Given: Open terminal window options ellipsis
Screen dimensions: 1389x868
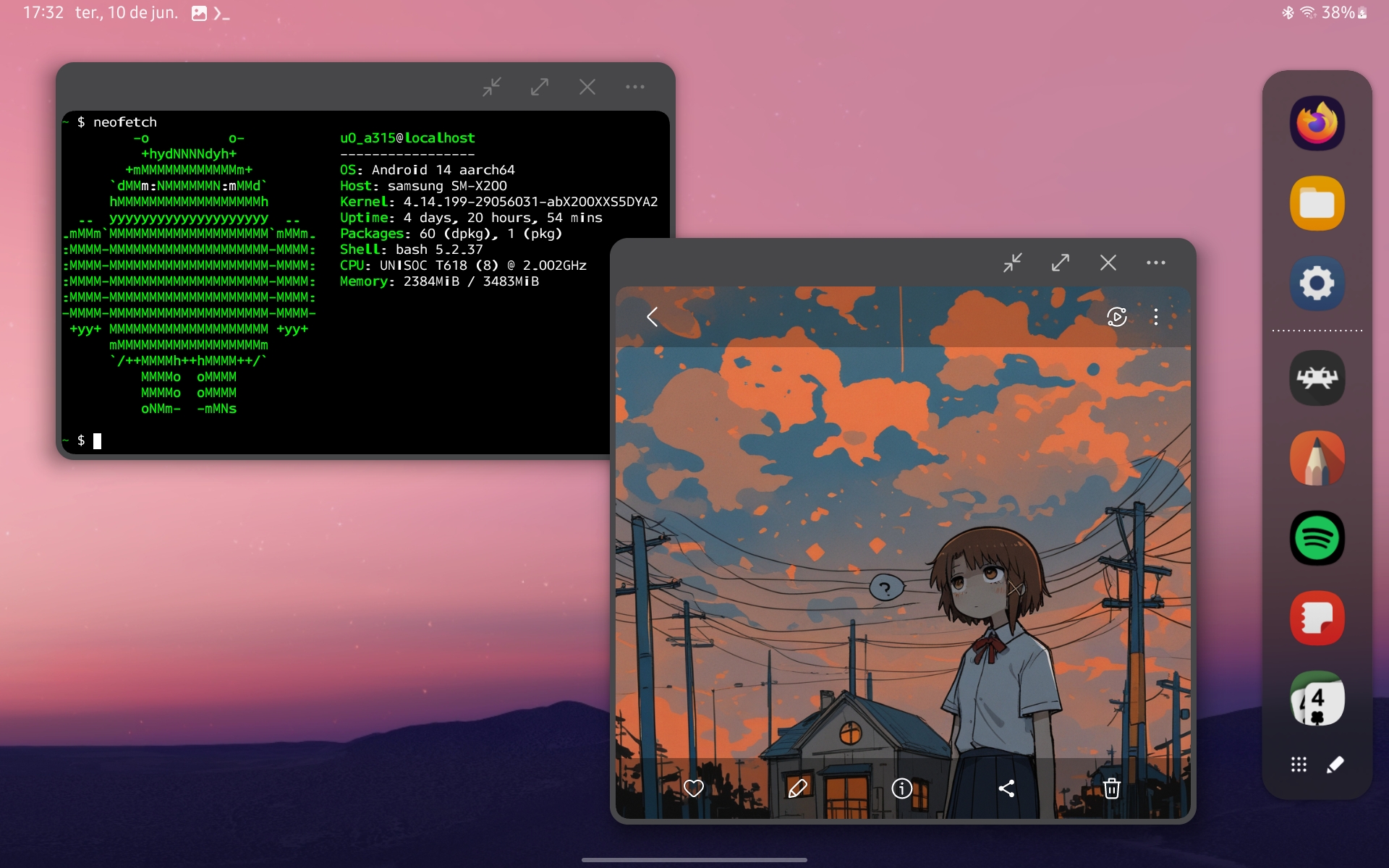Looking at the screenshot, I should click(x=634, y=87).
